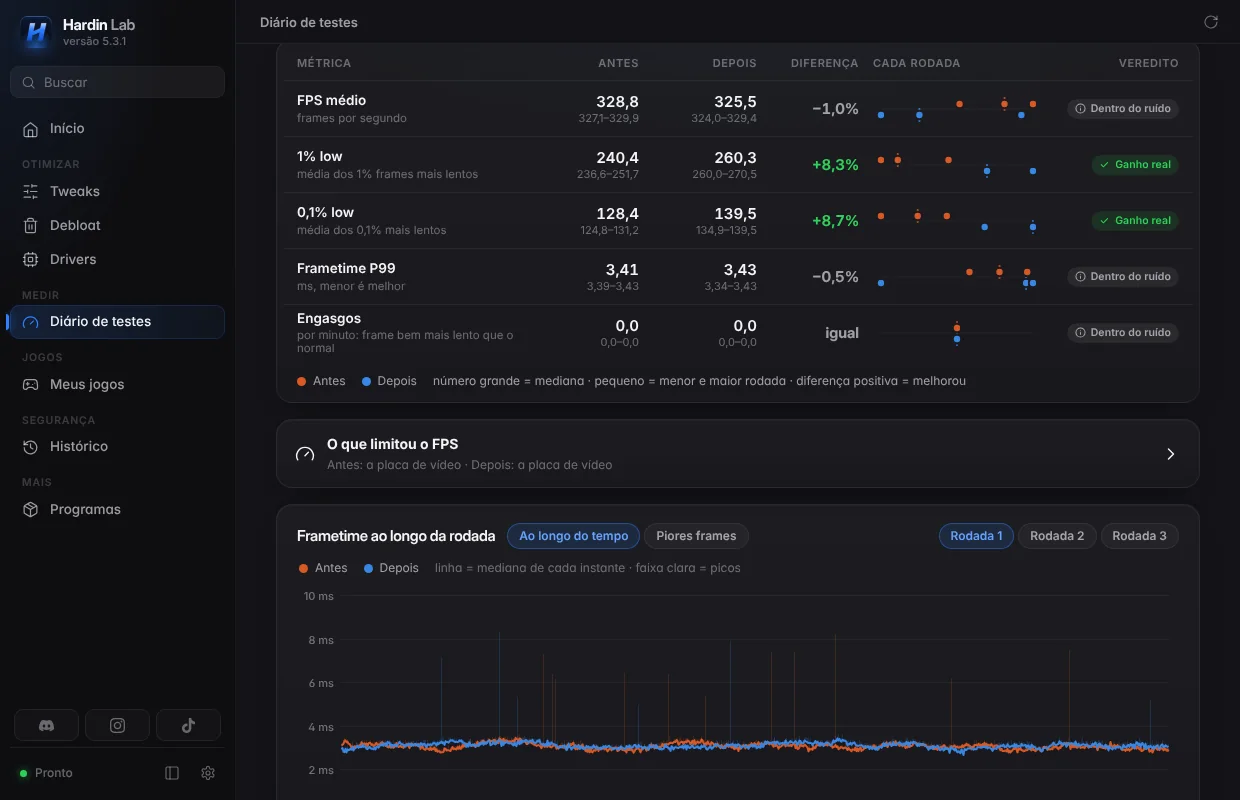This screenshot has height=800, width=1240.
Task: Select the Ao longo do tempo tab
Action: (574, 536)
